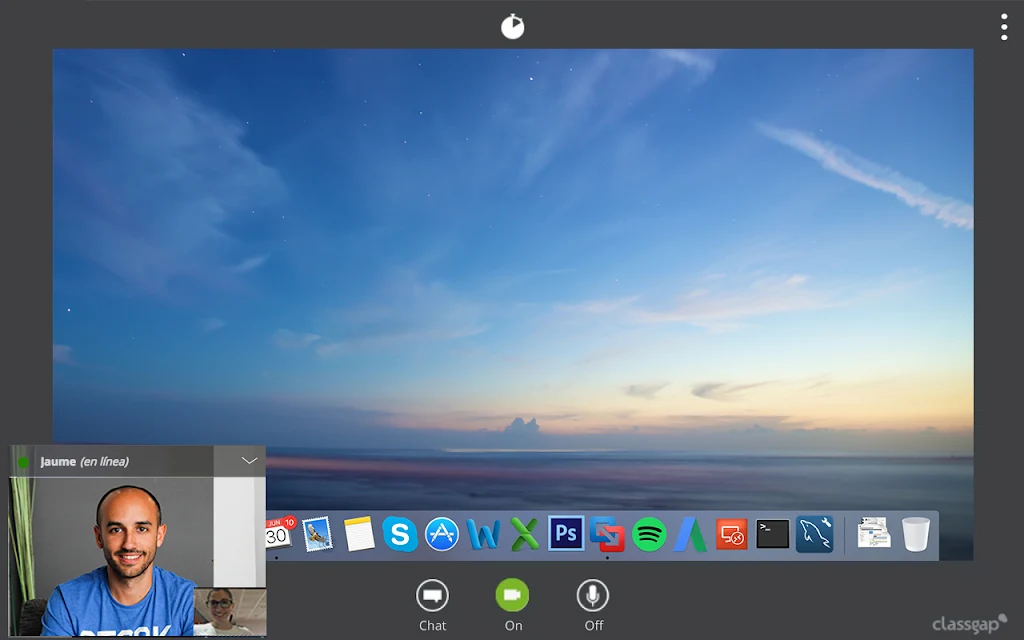Click the Calendar icon in the shared dock
Screen dimensions: 1024x640
coord(279,534)
